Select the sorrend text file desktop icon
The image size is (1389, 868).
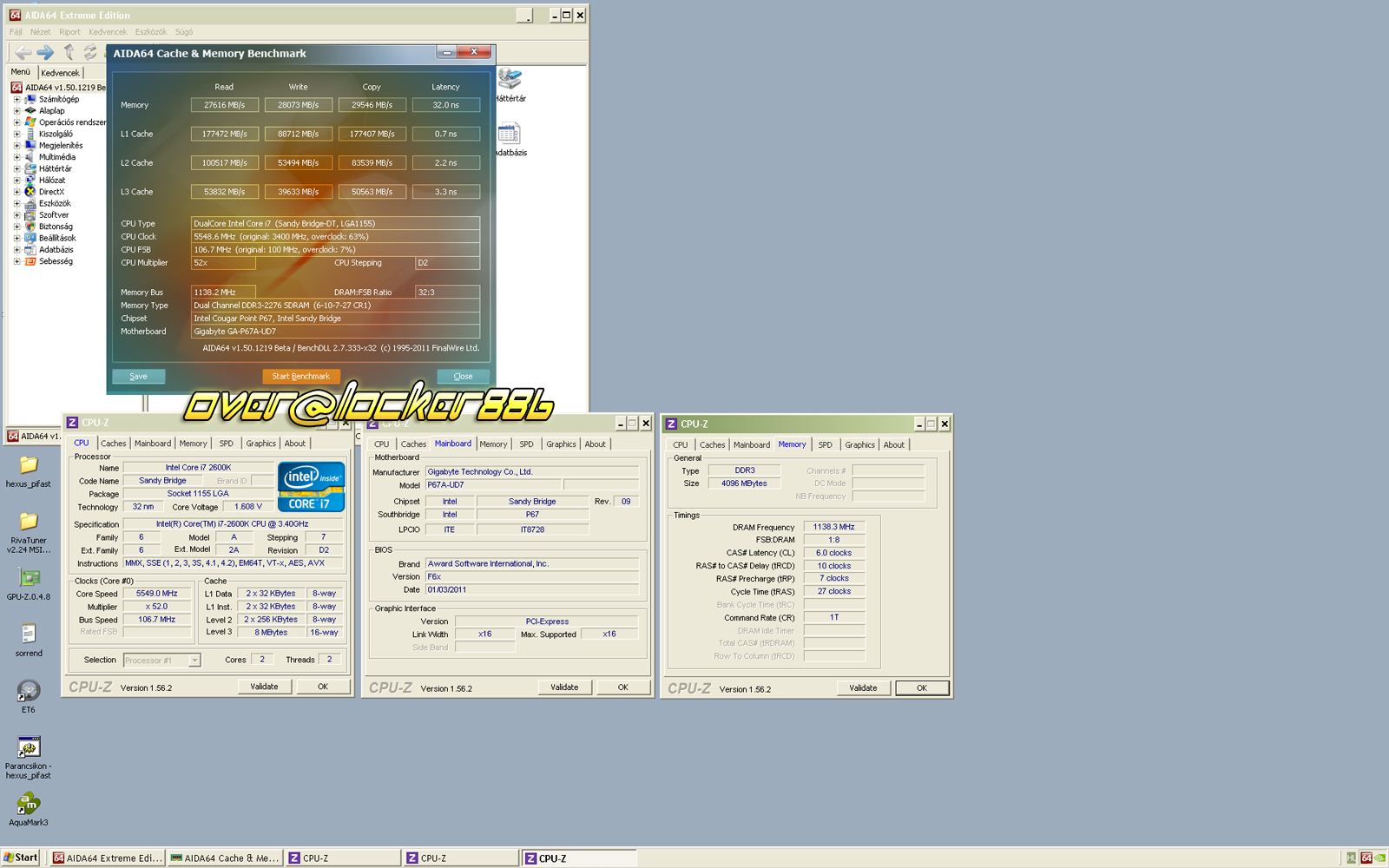point(29,634)
